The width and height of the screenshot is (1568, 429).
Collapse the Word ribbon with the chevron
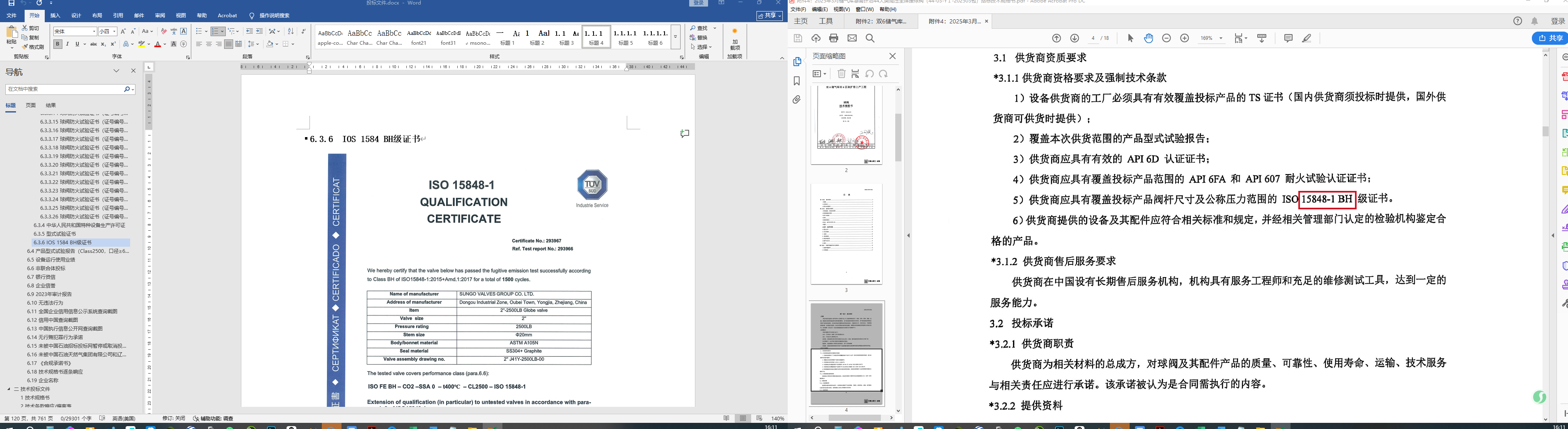coord(782,58)
